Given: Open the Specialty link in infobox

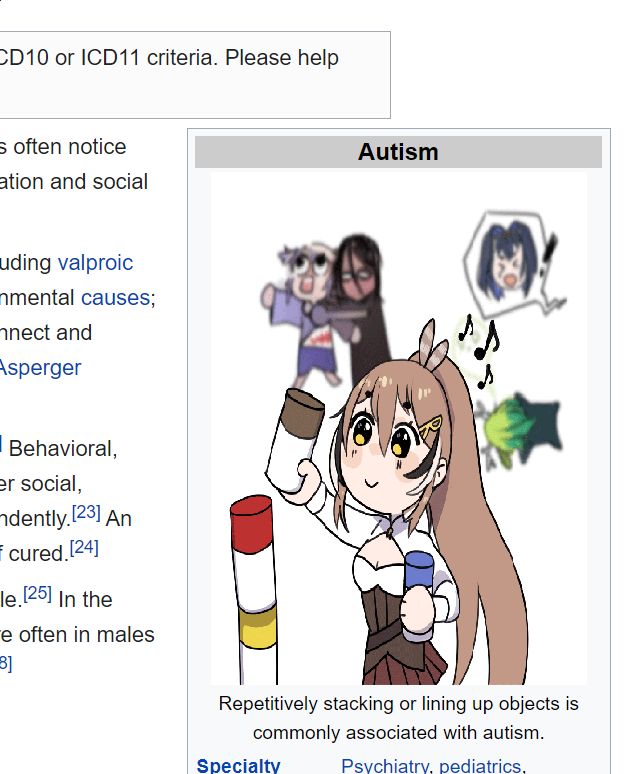Looking at the screenshot, I should tap(238, 766).
